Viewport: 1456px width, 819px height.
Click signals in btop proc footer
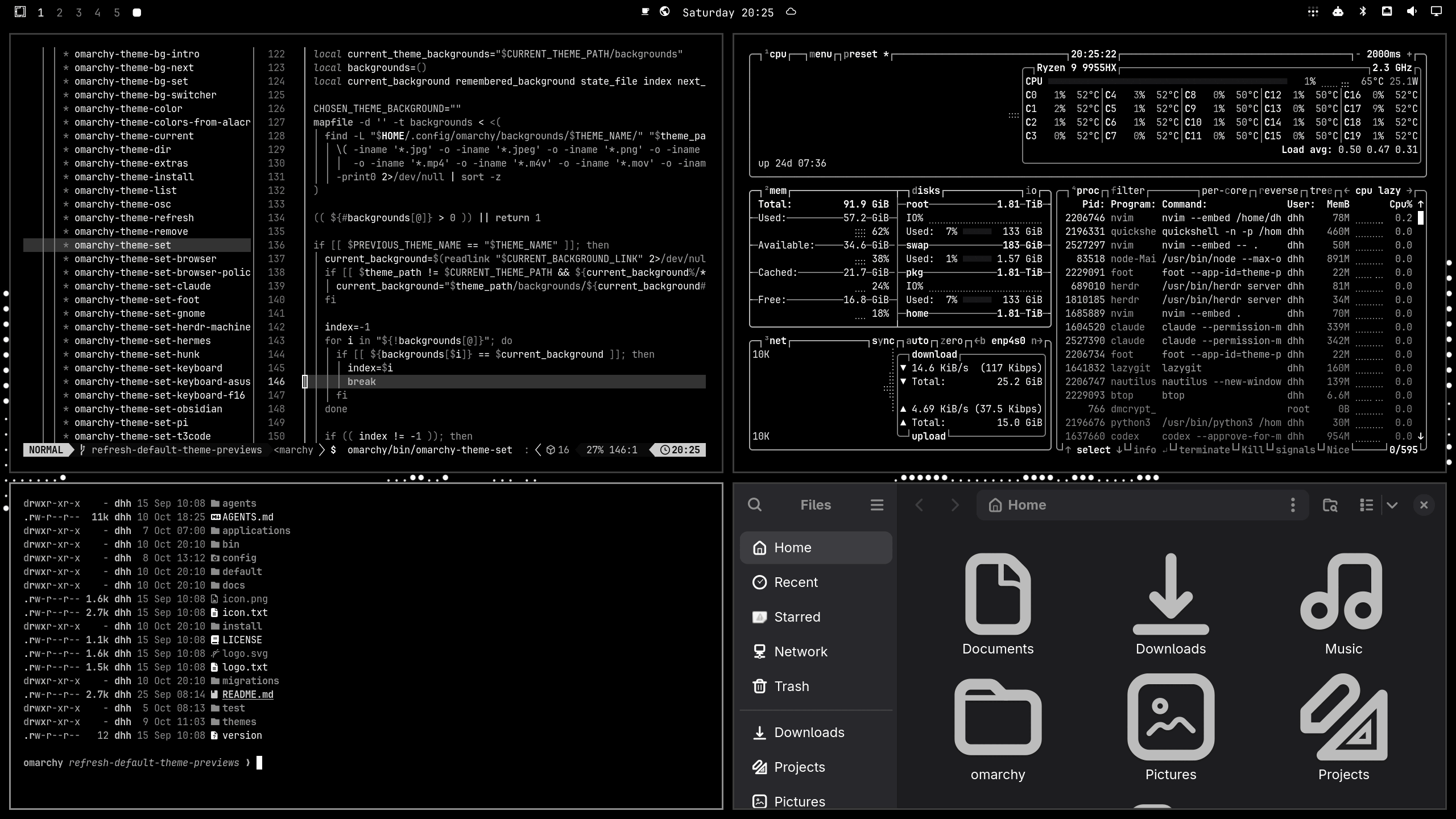click(1295, 450)
